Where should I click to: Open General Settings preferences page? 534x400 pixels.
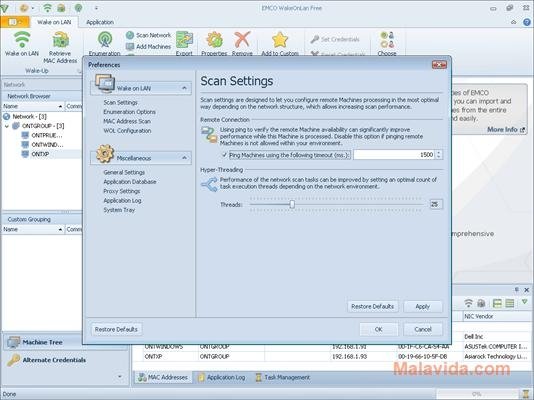(x=124, y=173)
